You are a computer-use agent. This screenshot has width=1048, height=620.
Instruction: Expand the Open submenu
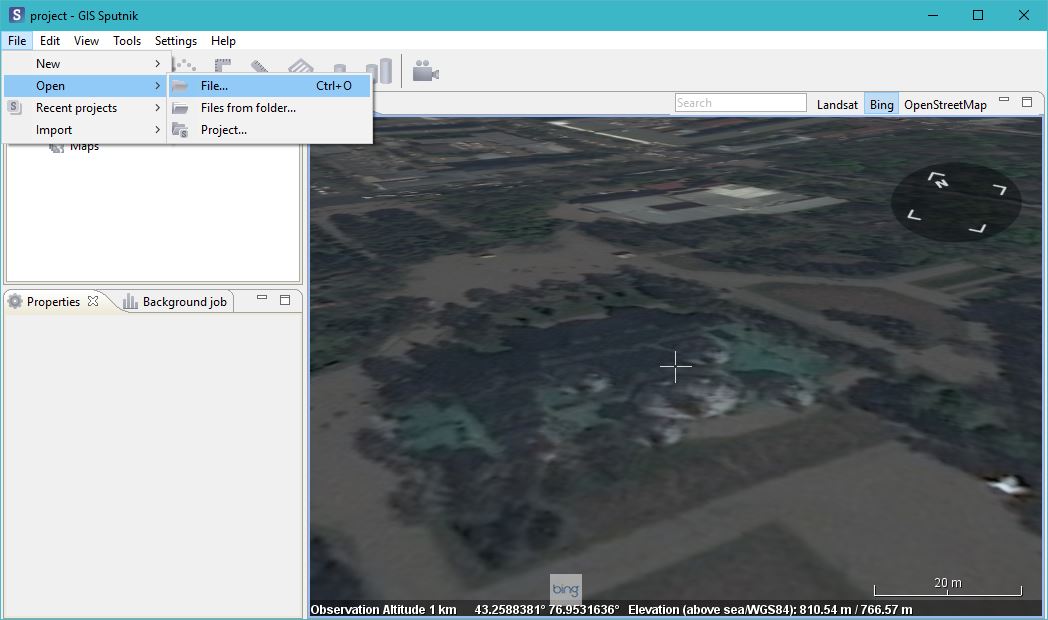(86, 86)
